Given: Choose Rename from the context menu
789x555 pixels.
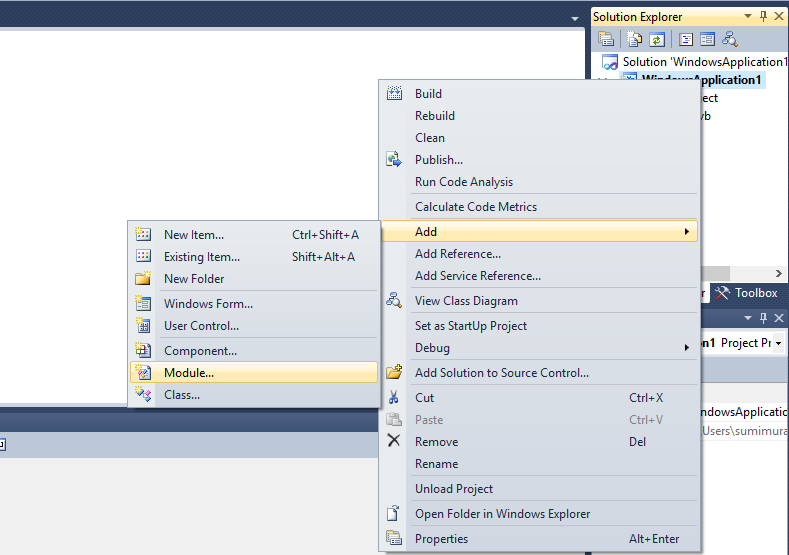Looking at the screenshot, I should tap(539, 463).
